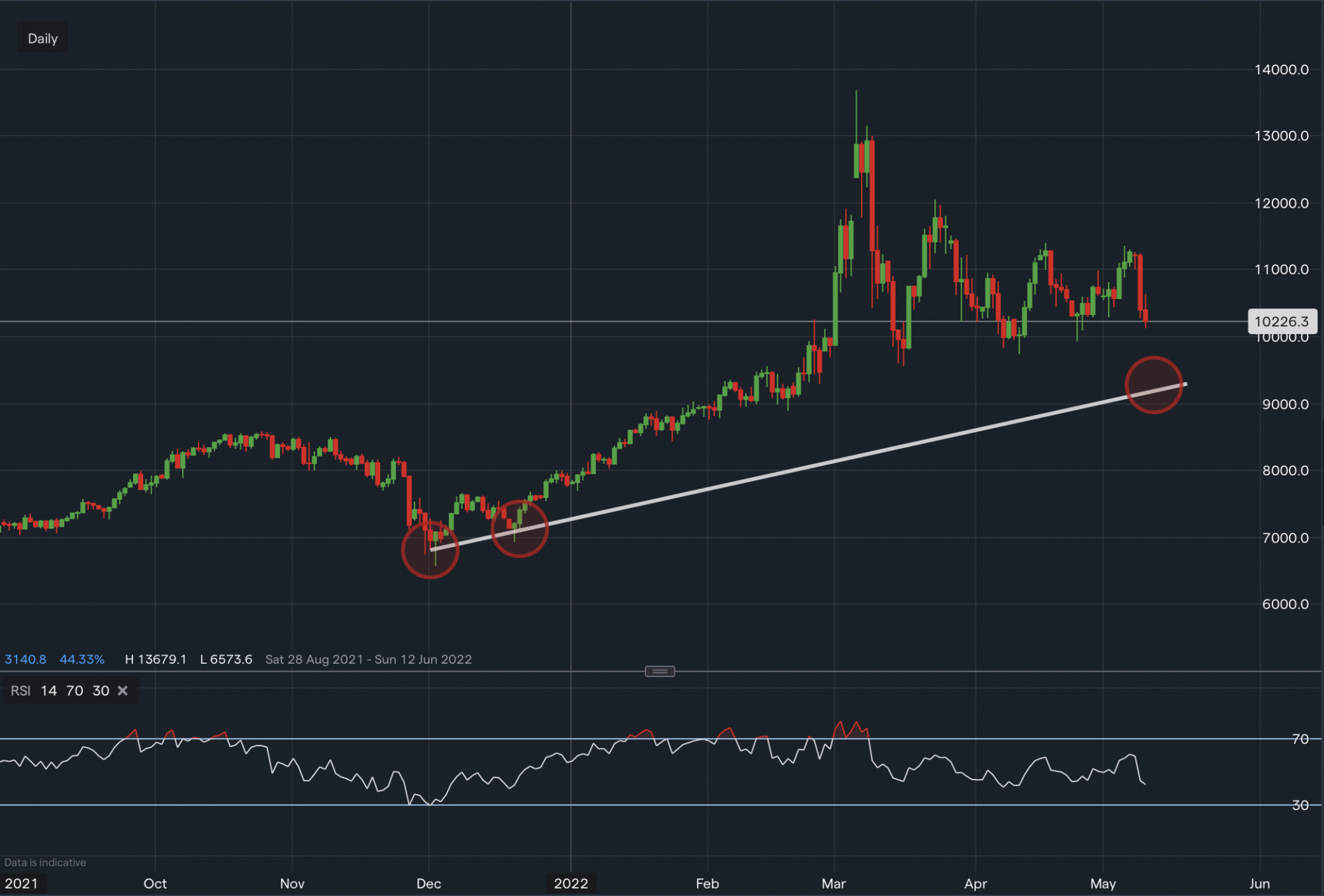Click the pane resize handle between charts
This screenshot has height=896, width=1324.
coord(659,672)
